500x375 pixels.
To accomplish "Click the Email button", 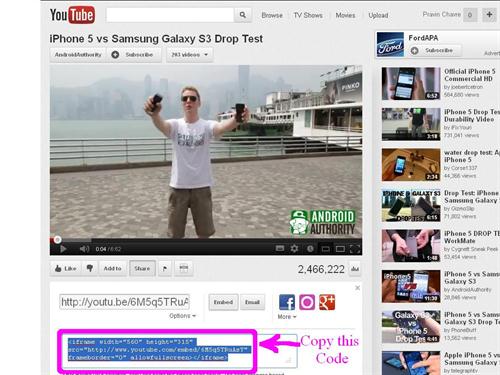I will pos(252,302).
